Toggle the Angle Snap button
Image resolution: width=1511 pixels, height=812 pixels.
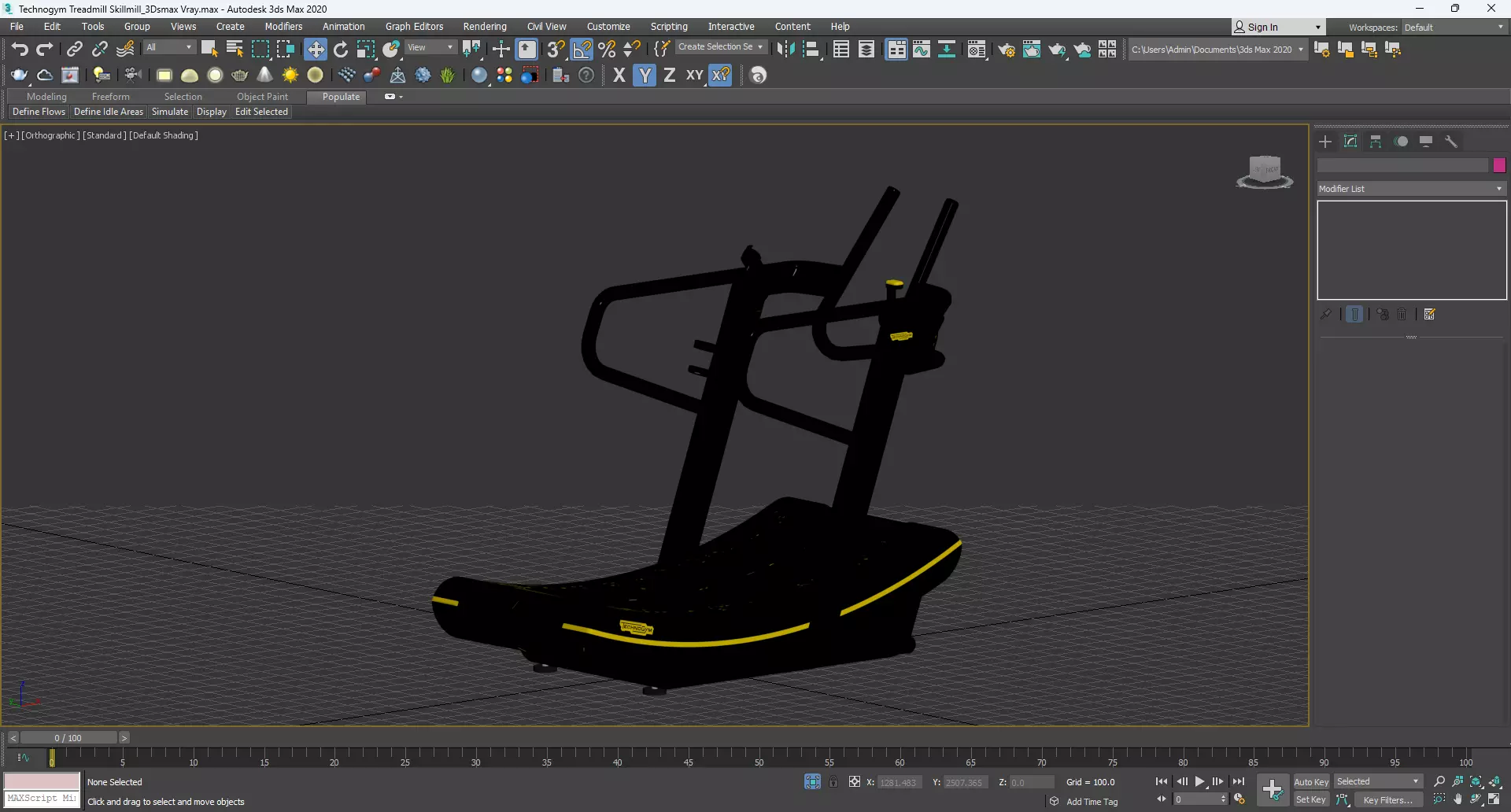click(582, 50)
